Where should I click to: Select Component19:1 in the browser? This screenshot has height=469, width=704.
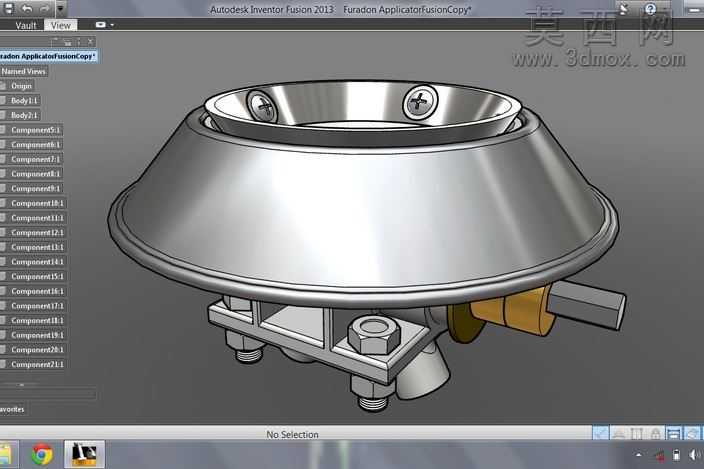pos(38,335)
